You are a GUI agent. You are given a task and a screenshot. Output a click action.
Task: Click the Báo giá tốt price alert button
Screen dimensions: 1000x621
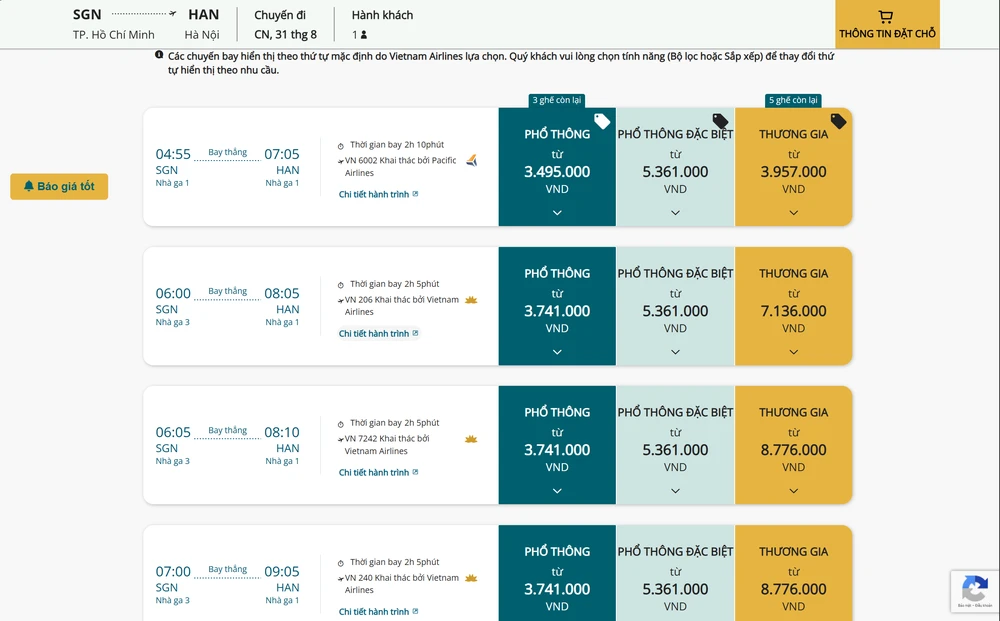[x=59, y=186]
